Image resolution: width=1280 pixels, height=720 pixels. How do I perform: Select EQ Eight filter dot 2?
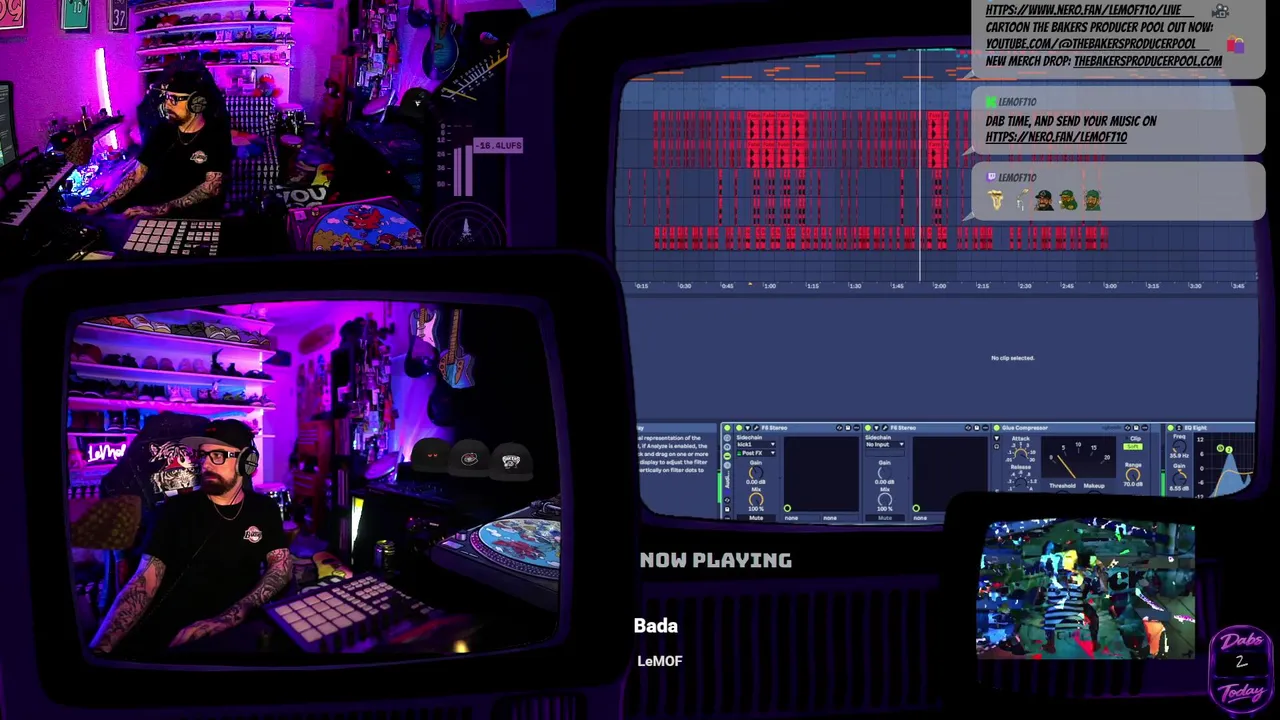pos(1229,450)
